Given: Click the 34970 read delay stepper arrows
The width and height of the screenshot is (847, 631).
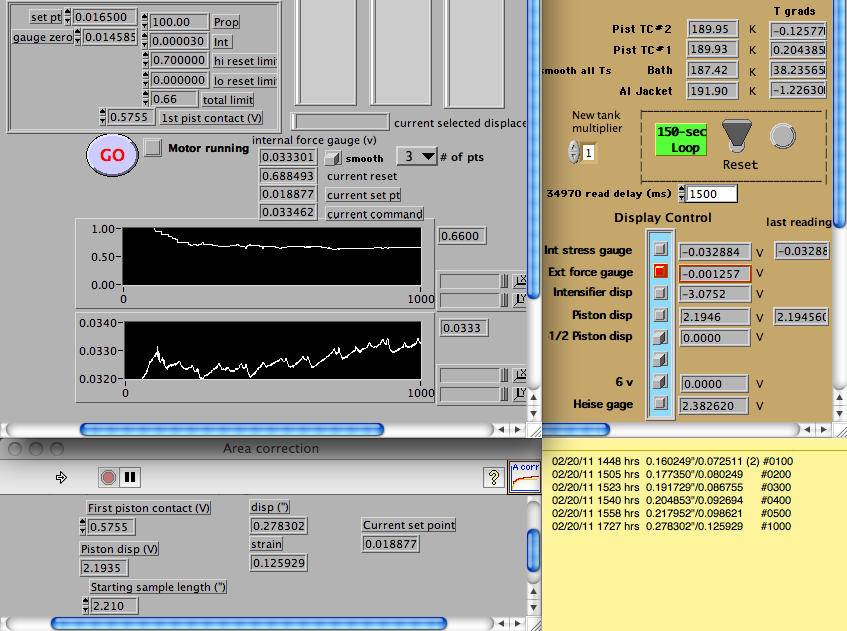Looking at the screenshot, I should pos(682,193).
